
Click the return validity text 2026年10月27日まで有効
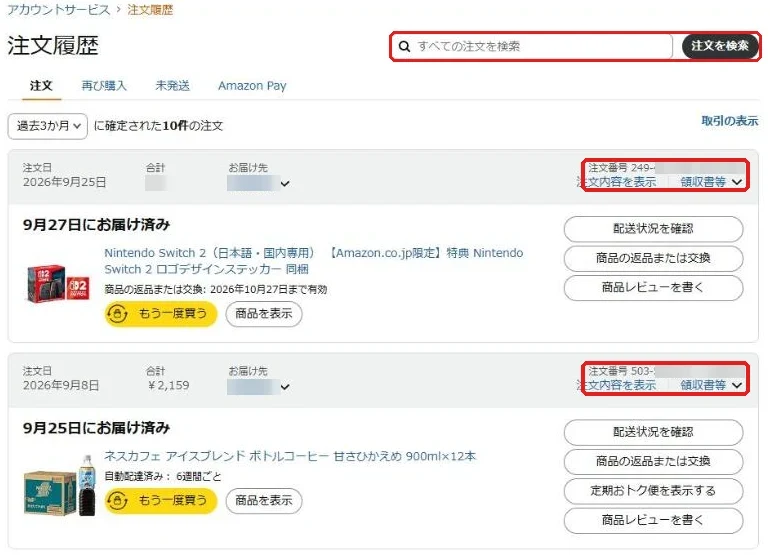(x=268, y=289)
